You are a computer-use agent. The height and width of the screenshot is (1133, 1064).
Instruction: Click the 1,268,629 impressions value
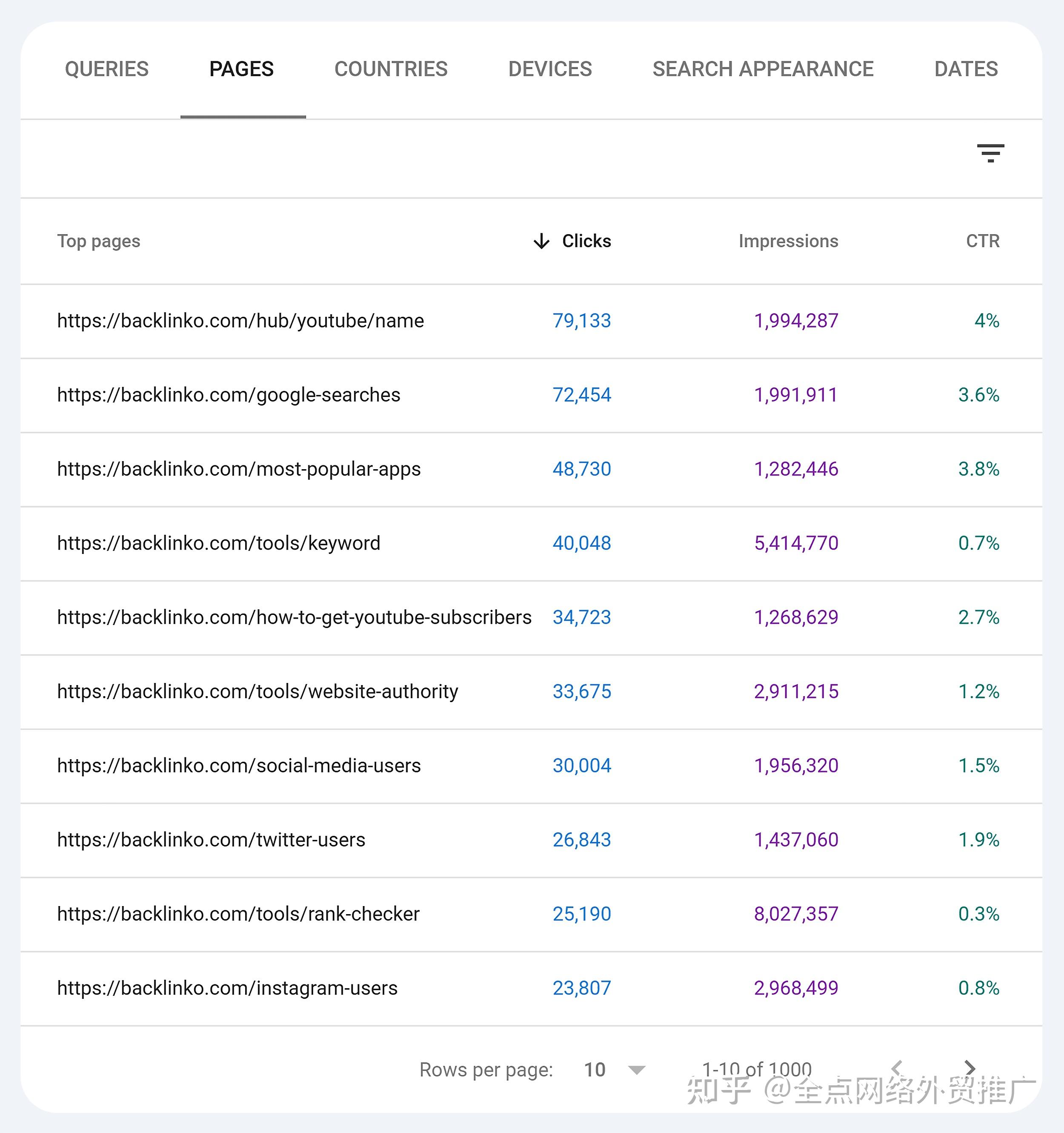coord(796,617)
